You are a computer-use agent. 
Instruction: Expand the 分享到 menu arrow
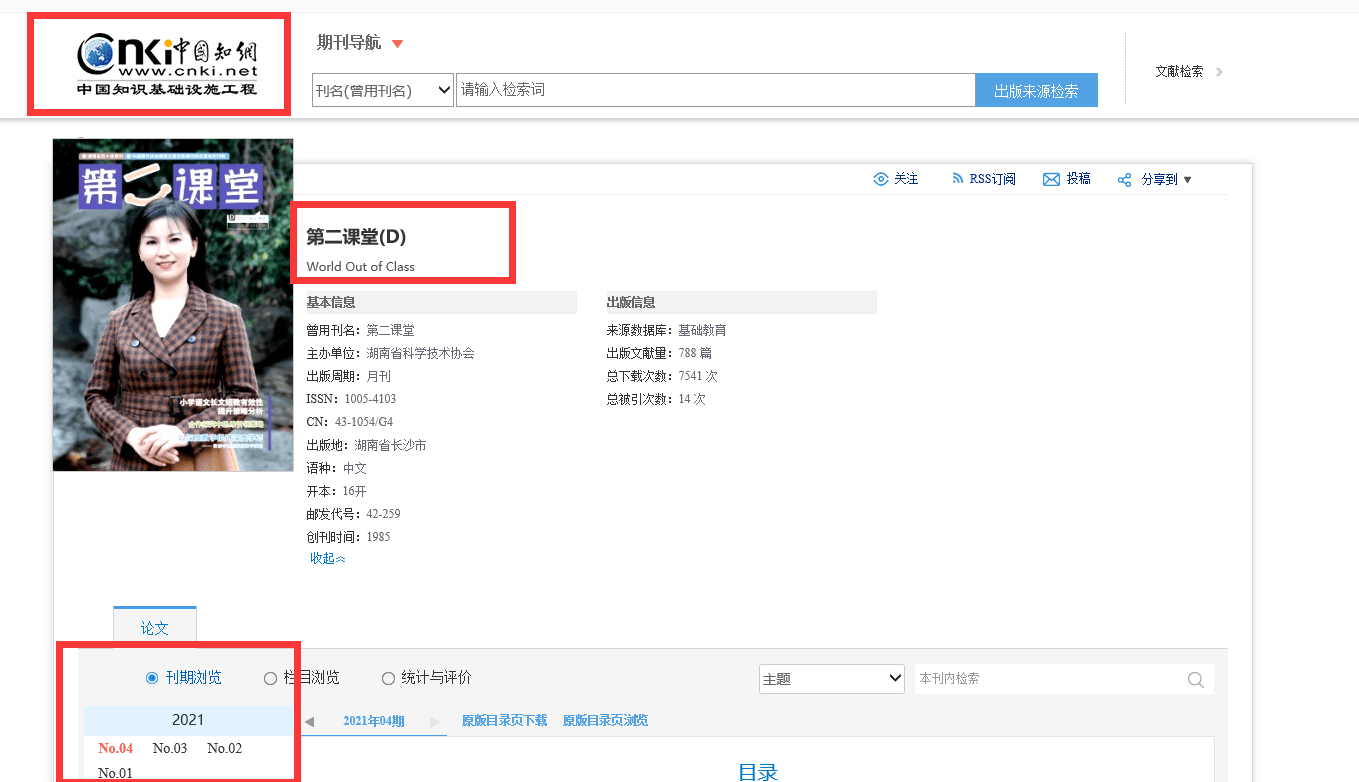click(1187, 180)
